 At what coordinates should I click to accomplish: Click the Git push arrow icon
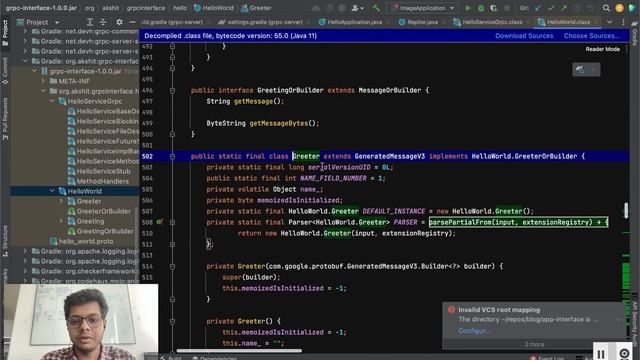click(x=564, y=8)
